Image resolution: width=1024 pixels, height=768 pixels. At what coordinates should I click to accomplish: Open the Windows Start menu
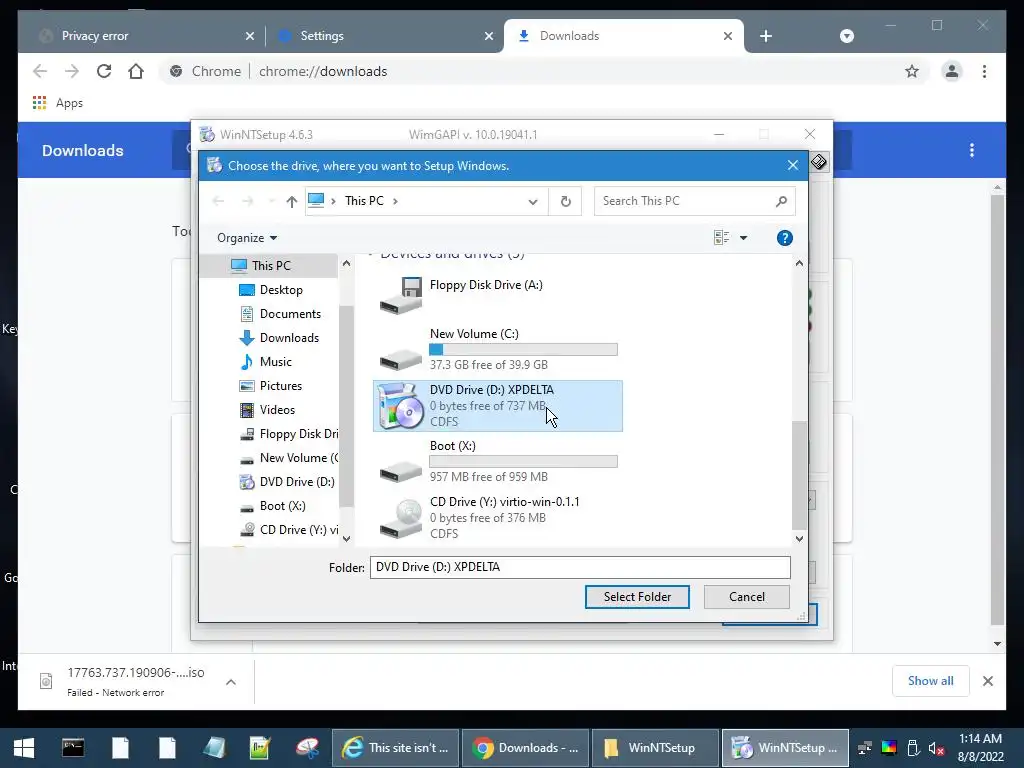point(24,748)
